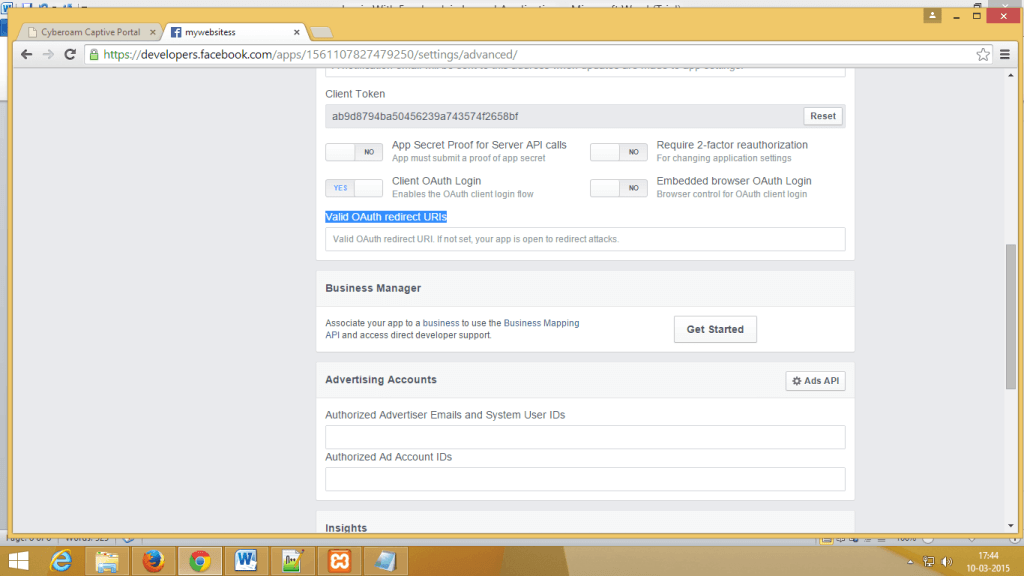
Task: Launch Internet Explorer from the taskbar
Action: pos(61,561)
